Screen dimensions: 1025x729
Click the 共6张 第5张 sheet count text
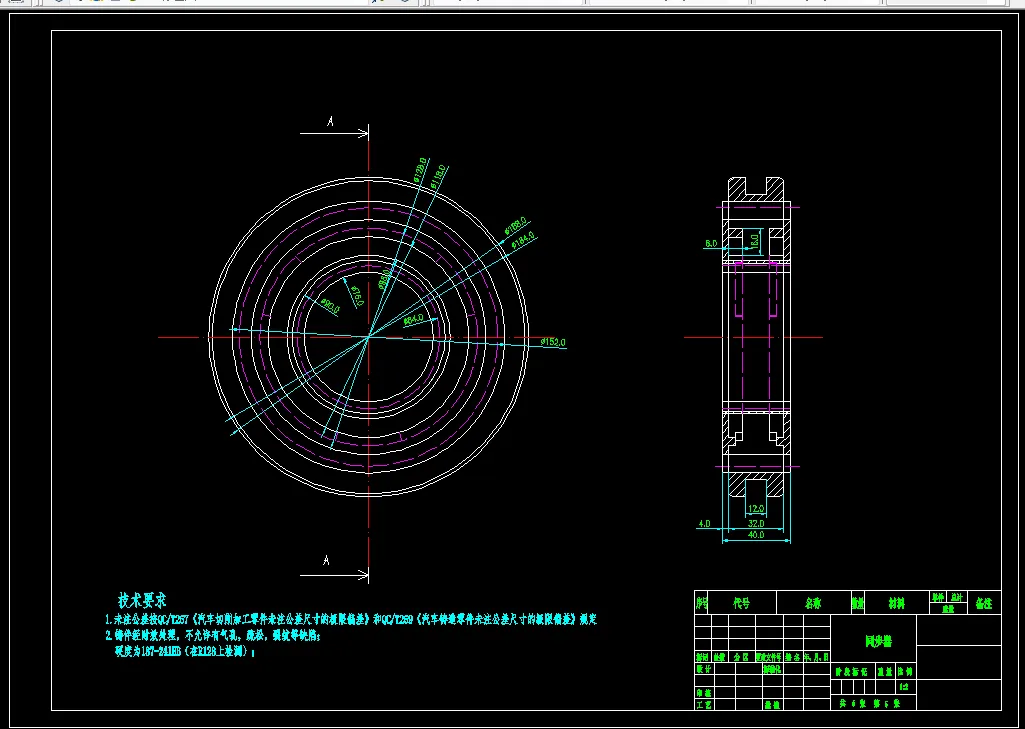[869, 704]
